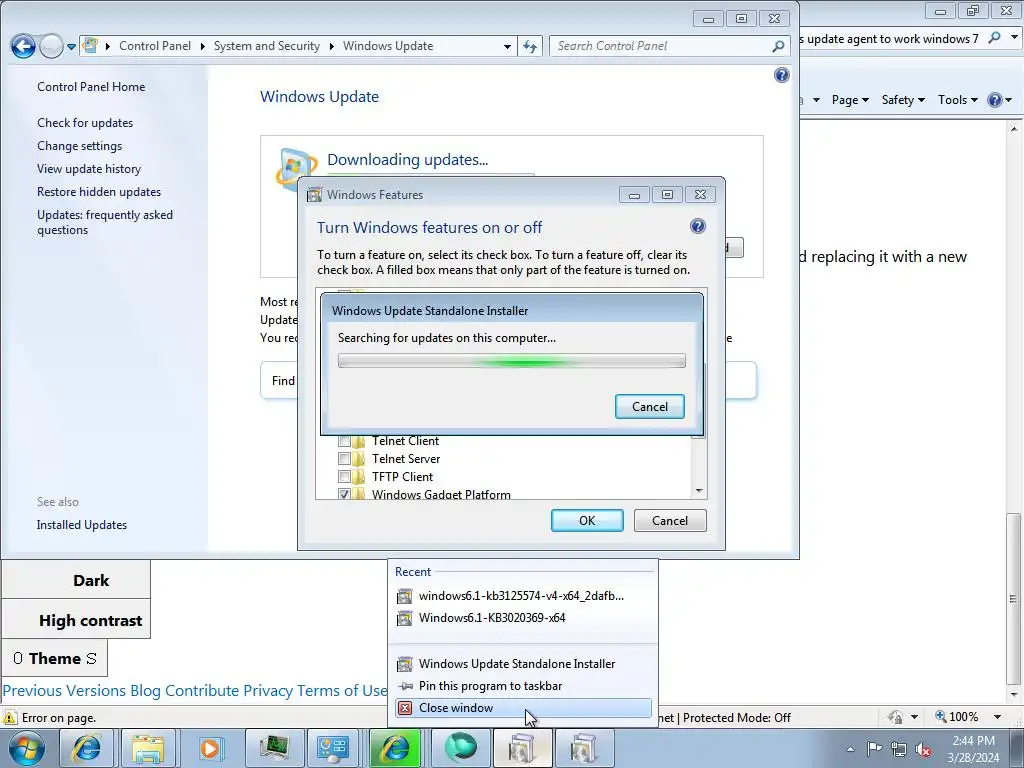Launch Windows Media Player from the taskbar
The width and height of the screenshot is (1024, 768).
pyautogui.click(x=210, y=748)
